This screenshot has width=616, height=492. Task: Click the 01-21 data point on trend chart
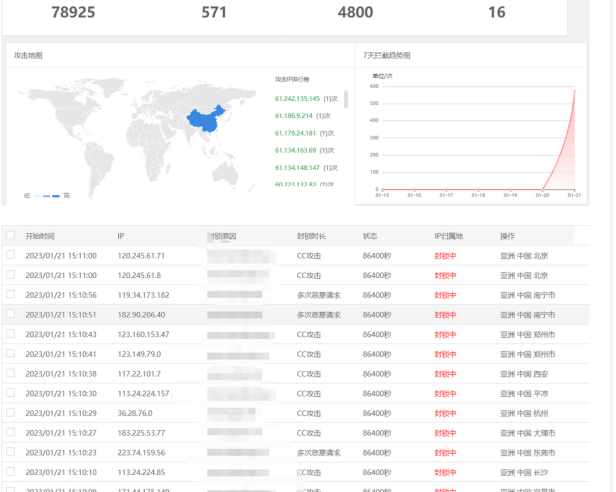574,92
